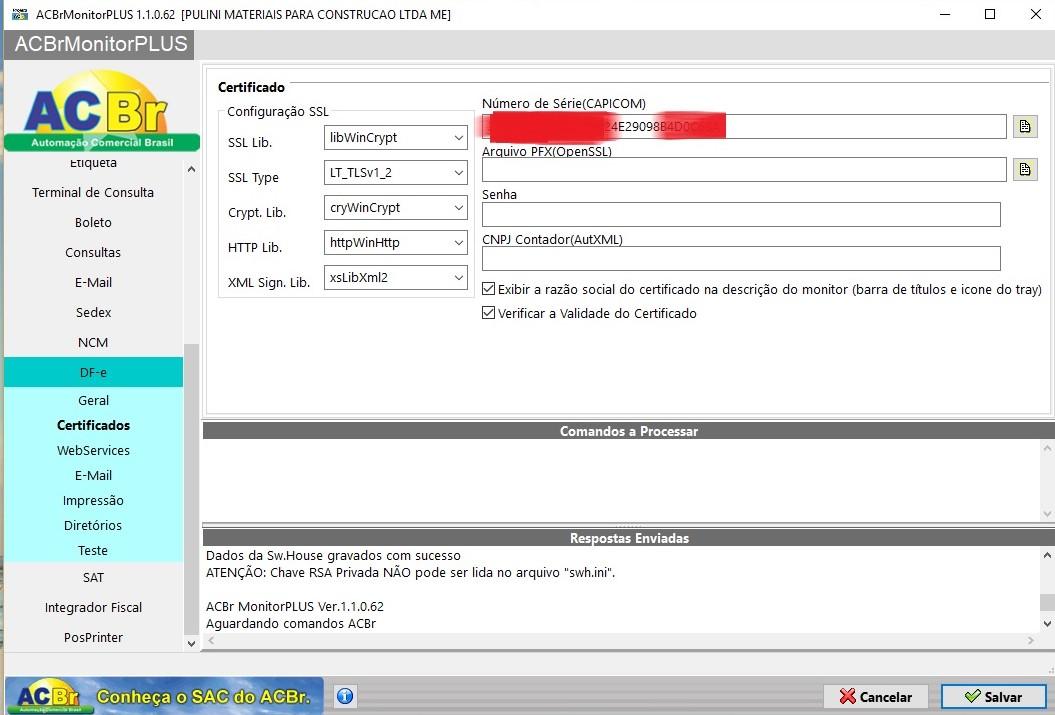Viewport: 1055px width, 715px height.
Task: Click log line 'Dados da Sw.House gravados com sucesso'
Action: (x=333, y=556)
